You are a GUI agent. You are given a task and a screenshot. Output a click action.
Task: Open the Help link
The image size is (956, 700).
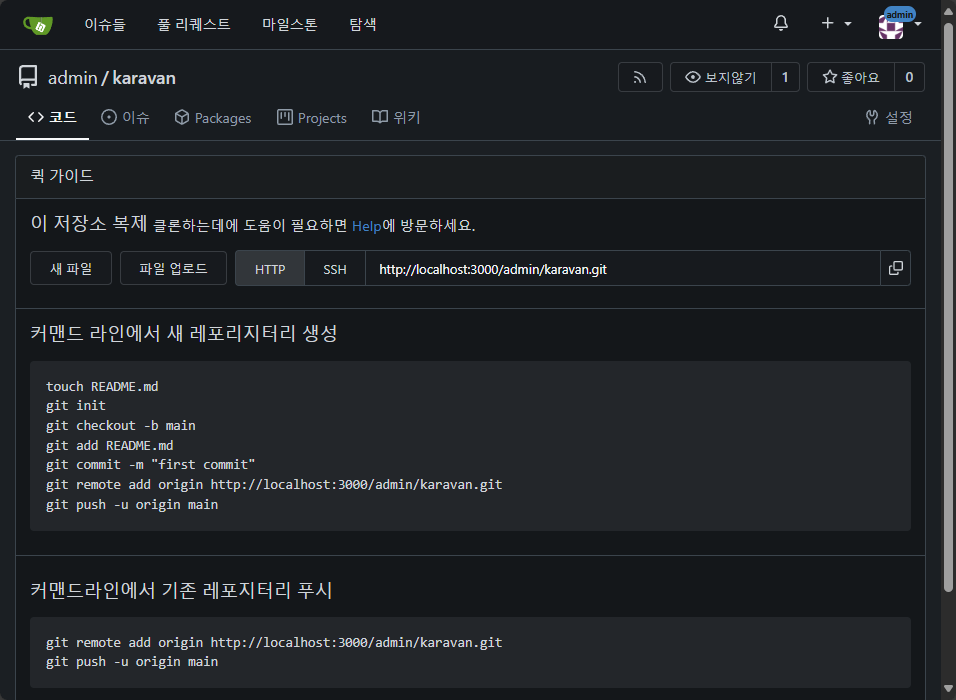[365, 226]
